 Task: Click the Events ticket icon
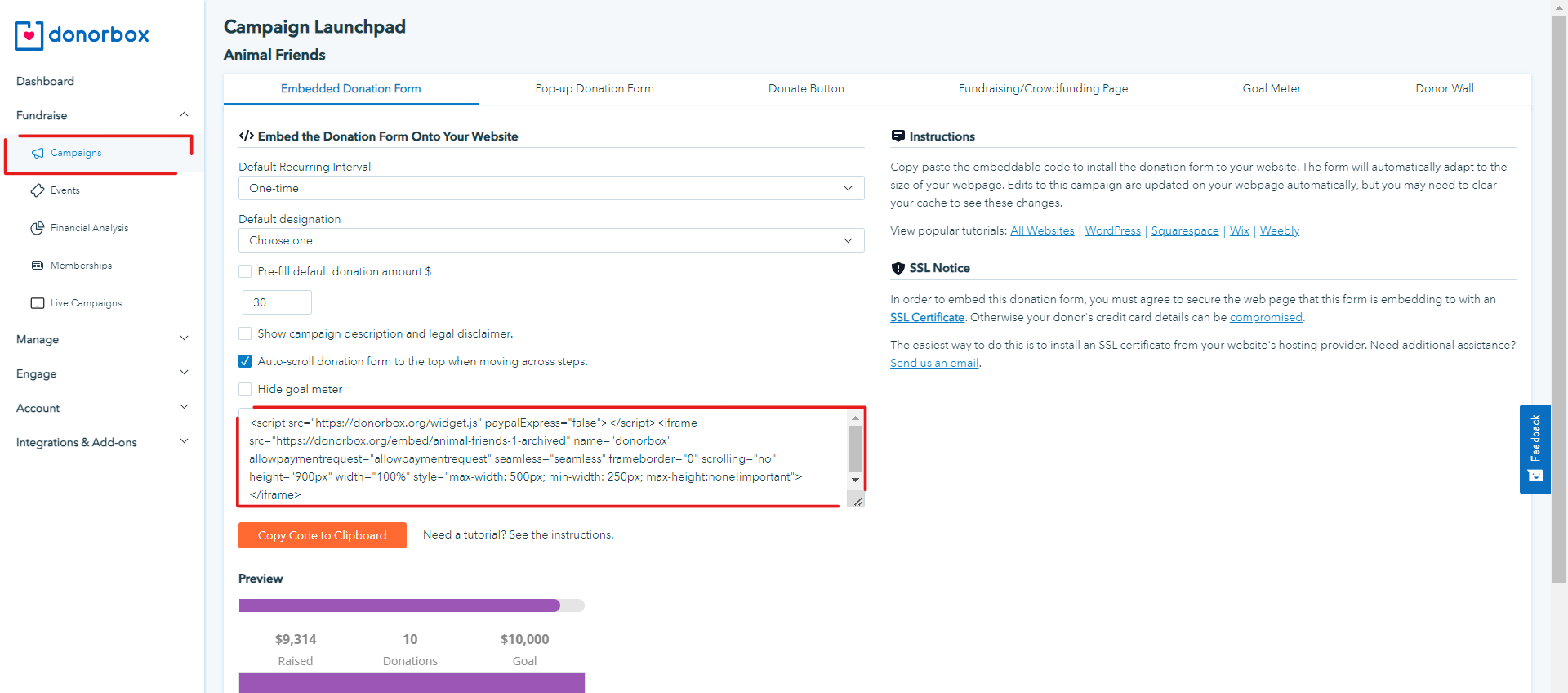pyautogui.click(x=38, y=190)
